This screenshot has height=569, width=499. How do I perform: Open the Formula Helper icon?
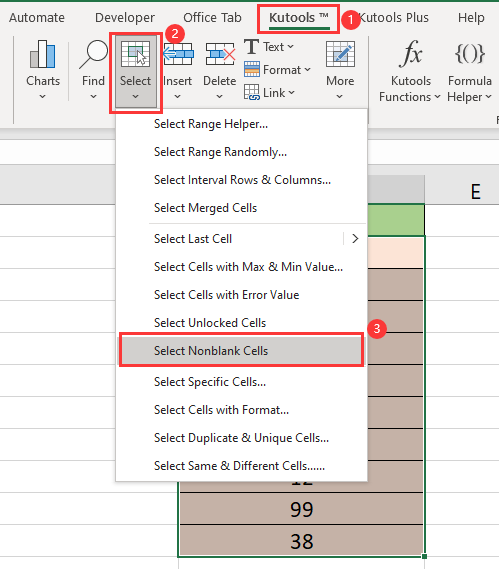(470, 54)
